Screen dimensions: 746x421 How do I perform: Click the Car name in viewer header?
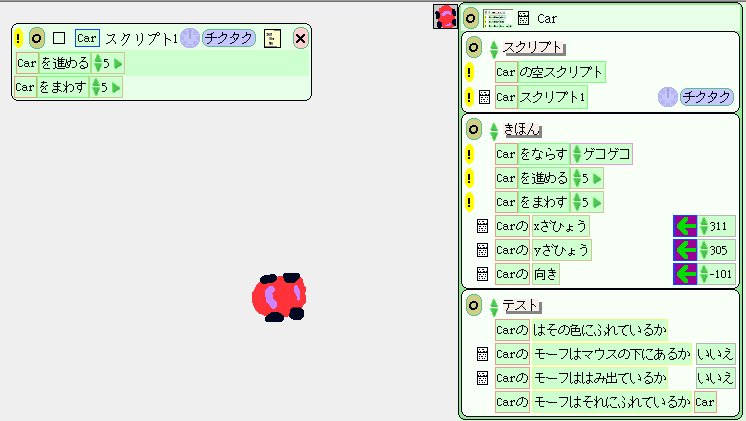[x=547, y=19]
